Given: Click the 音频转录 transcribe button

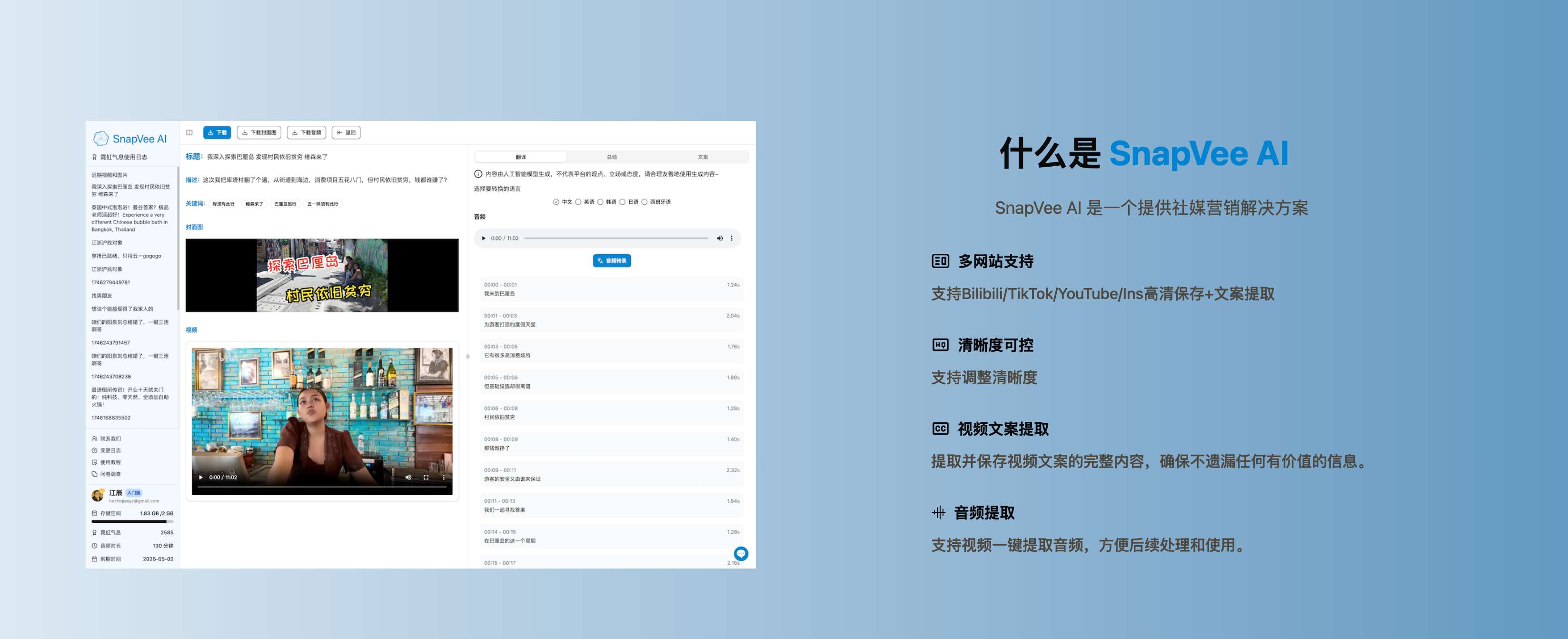Looking at the screenshot, I should [x=612, y=261].
